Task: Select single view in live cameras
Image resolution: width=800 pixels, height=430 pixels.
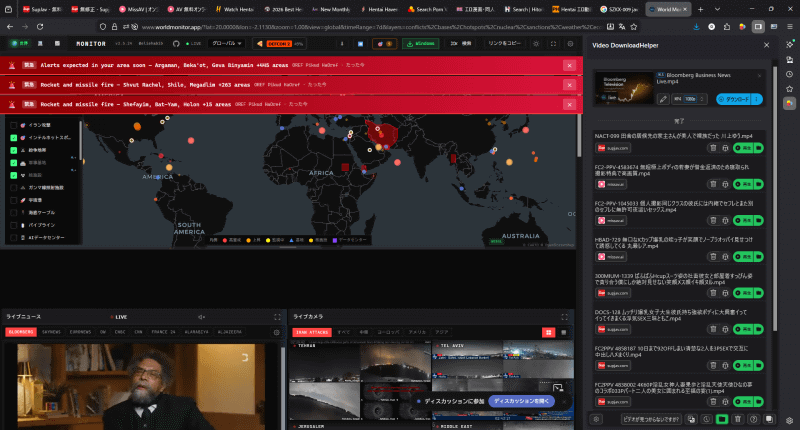Action: pos(564,333)
